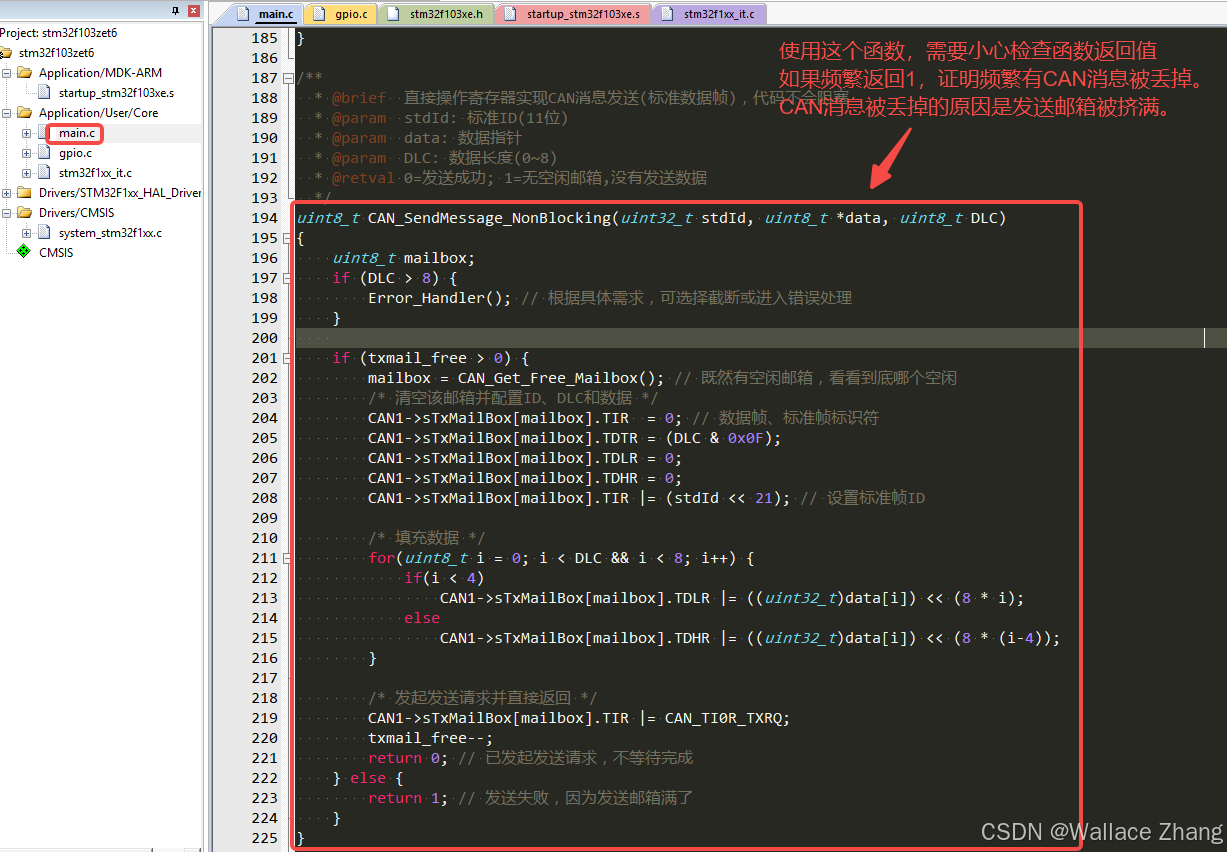Select gpio.c in the project tree
The width and height of the screenshot is (1227, 852).
coord(75,153)
